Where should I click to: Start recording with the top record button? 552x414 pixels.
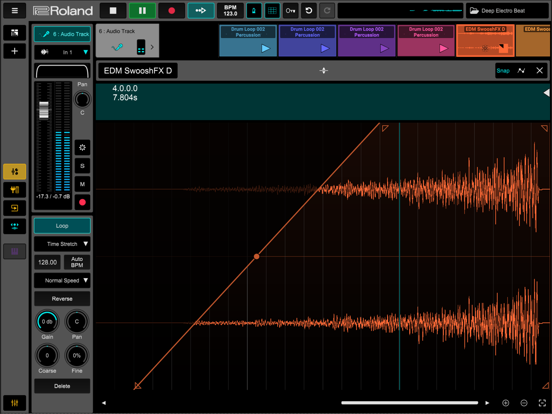171,11
